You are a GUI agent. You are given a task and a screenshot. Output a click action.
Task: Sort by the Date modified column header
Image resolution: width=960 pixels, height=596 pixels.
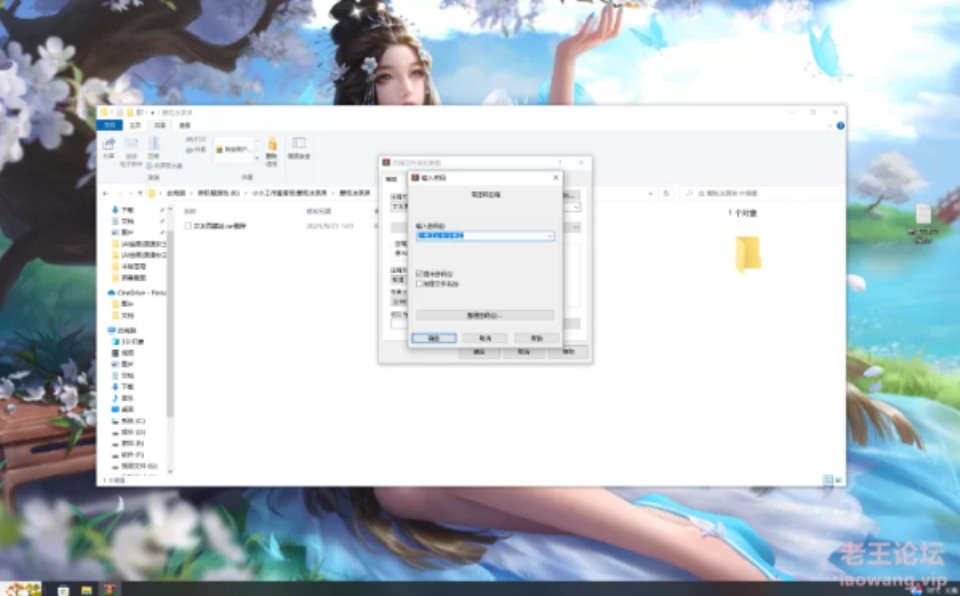click(318, 211)
